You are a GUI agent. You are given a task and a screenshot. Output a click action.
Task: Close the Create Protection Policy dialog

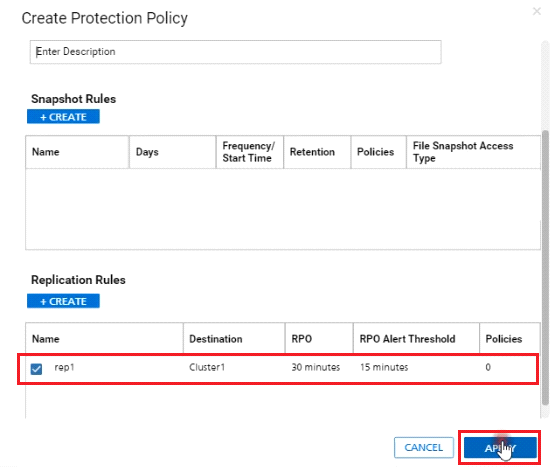pyautogui.click(x=537, y=11)
